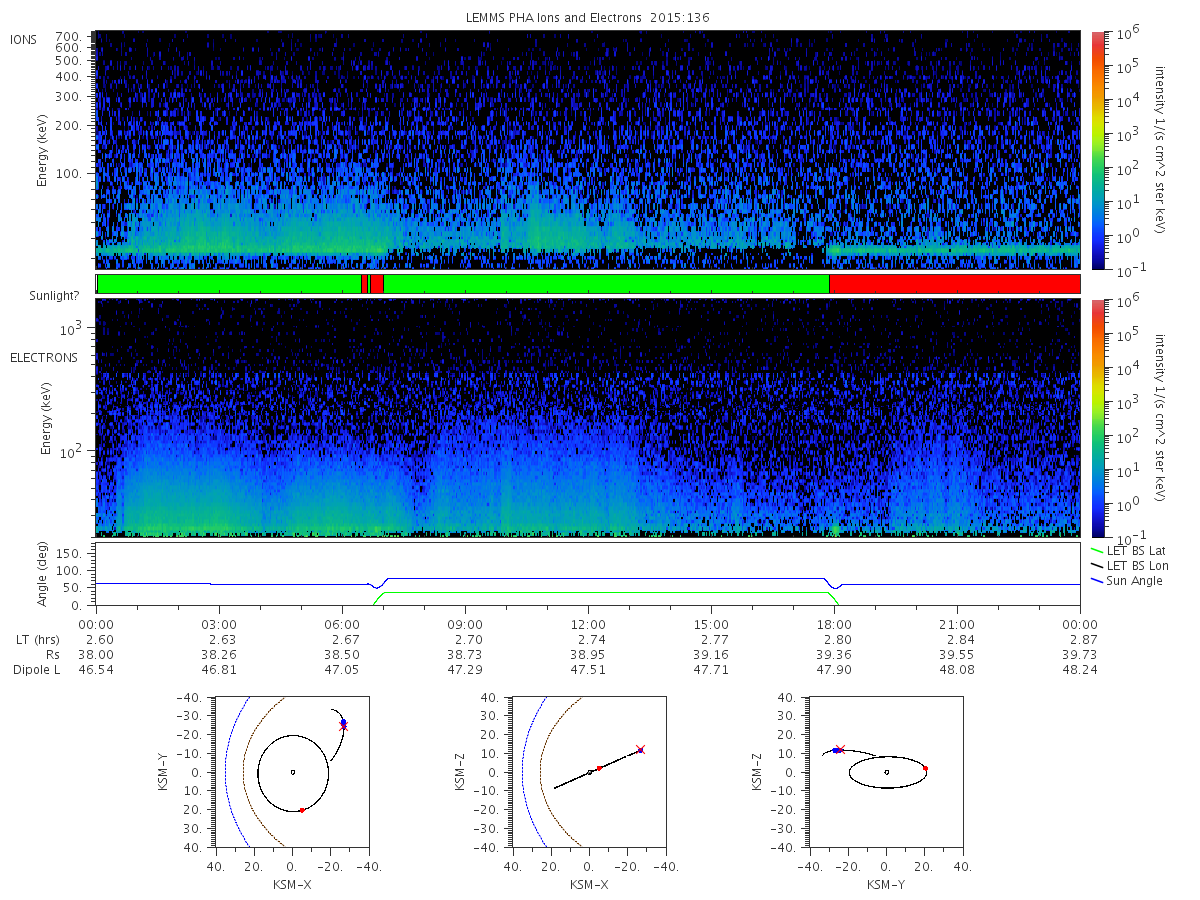Click the 'Angle (deg)' axis label
The height and width of the screenshot is (900, 1200).
tap(42, 576)
